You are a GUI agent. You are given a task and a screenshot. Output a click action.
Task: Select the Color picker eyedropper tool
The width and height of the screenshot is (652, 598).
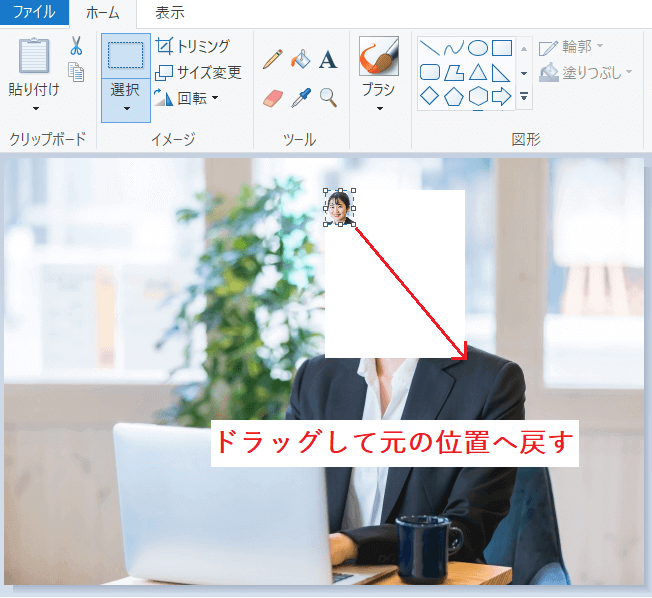coord(301,98)
